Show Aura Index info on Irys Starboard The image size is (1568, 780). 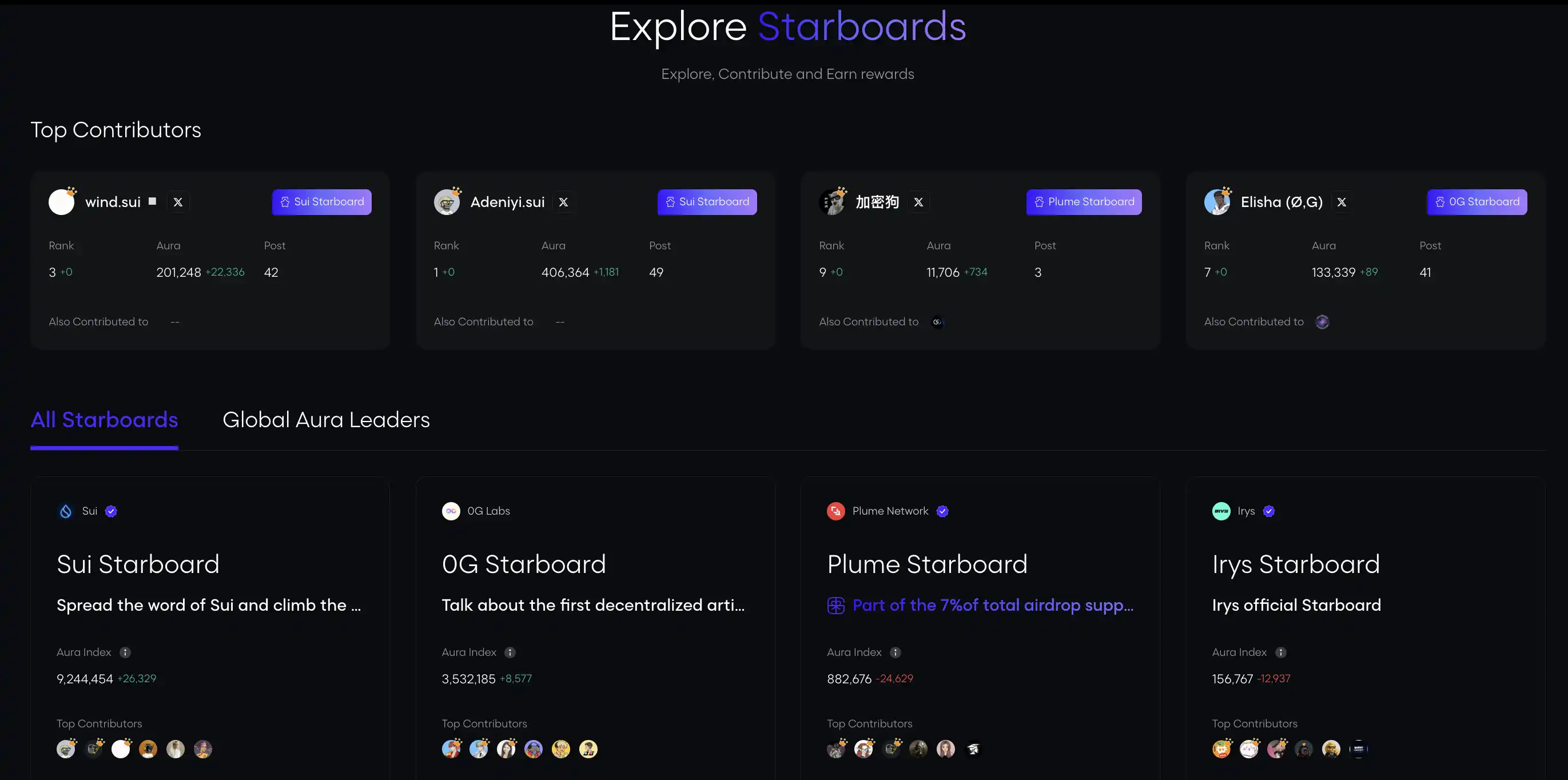pos(1281,652)
